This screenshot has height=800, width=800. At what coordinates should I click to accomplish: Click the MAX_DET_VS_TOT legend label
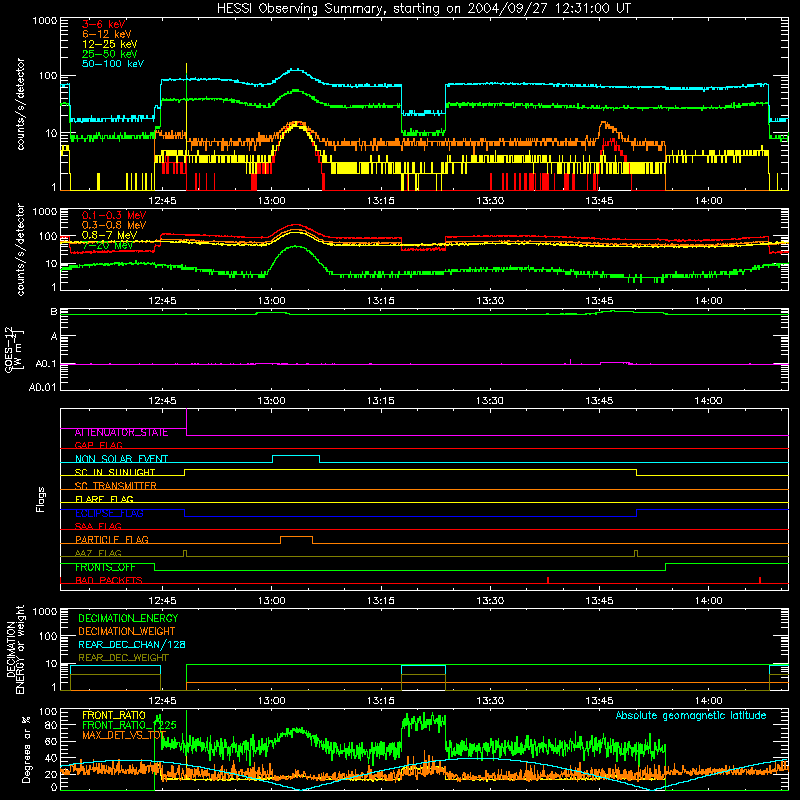124,735
